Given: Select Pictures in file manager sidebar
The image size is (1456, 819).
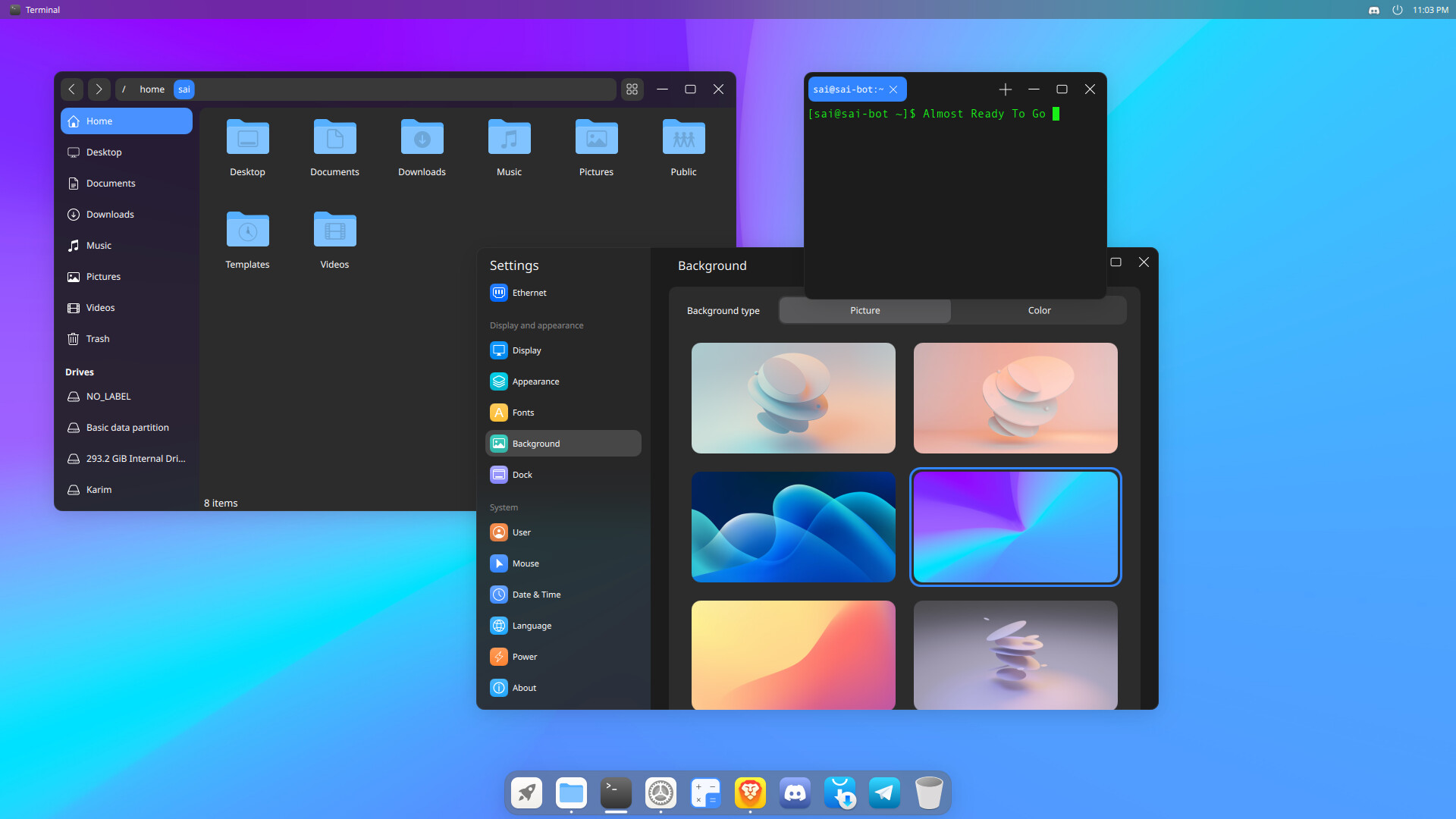Looking at the screenshot, I should [x=127, y=277].
